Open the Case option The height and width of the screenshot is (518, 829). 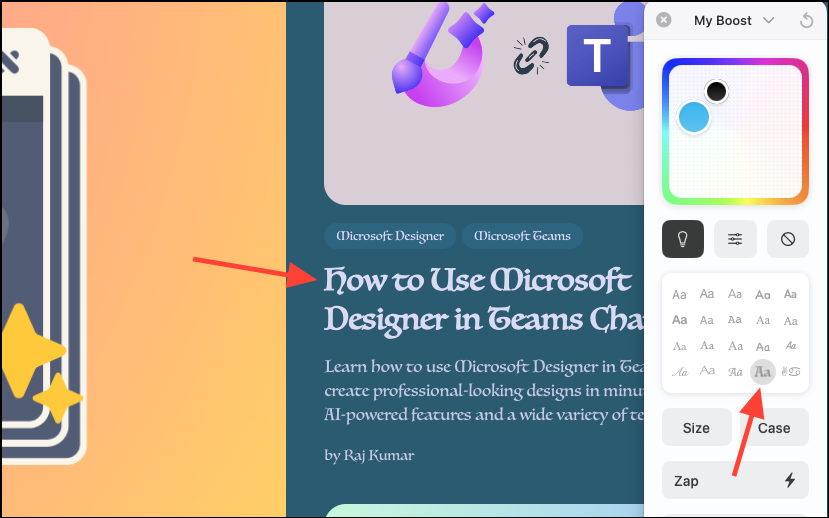pyautogui.click(x=774, y=427)
